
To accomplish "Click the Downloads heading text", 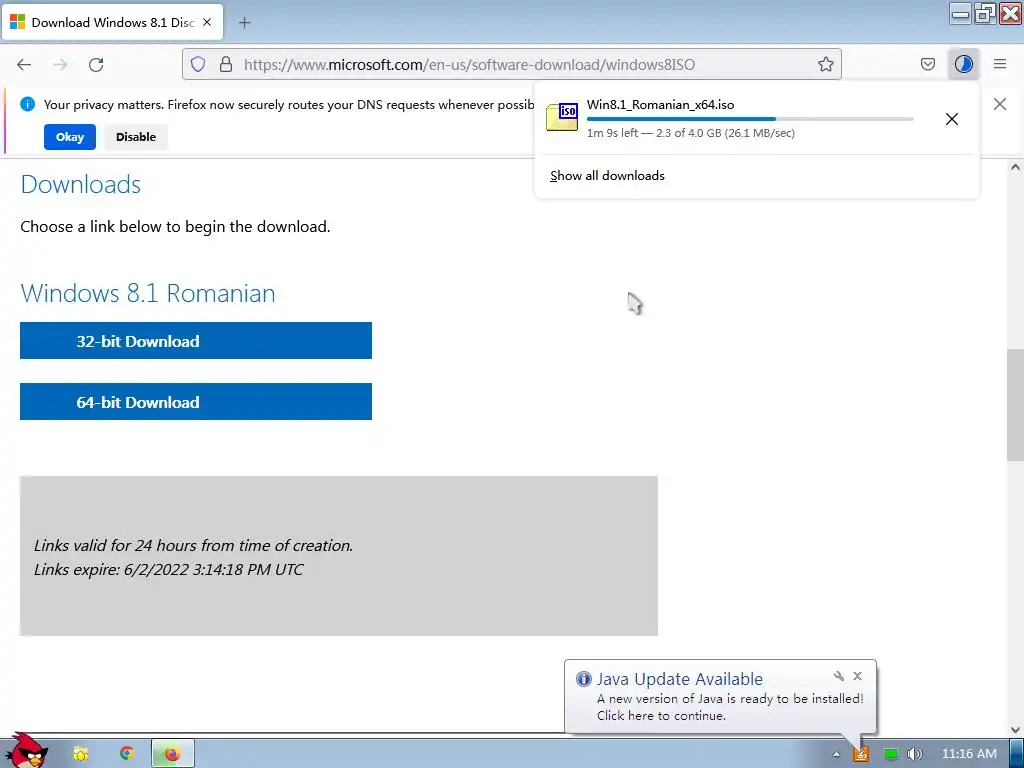I will pos(81,185).
